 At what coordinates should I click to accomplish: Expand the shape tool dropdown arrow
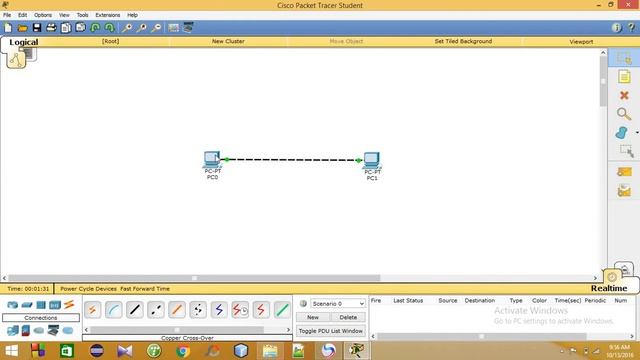click(x=636, y=133)
